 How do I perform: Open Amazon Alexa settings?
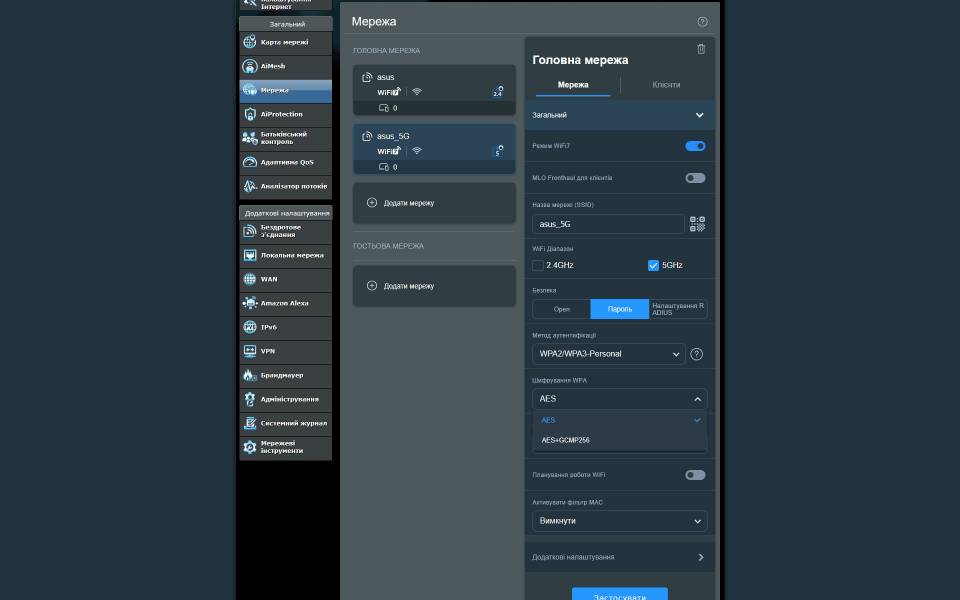point(285,303)
